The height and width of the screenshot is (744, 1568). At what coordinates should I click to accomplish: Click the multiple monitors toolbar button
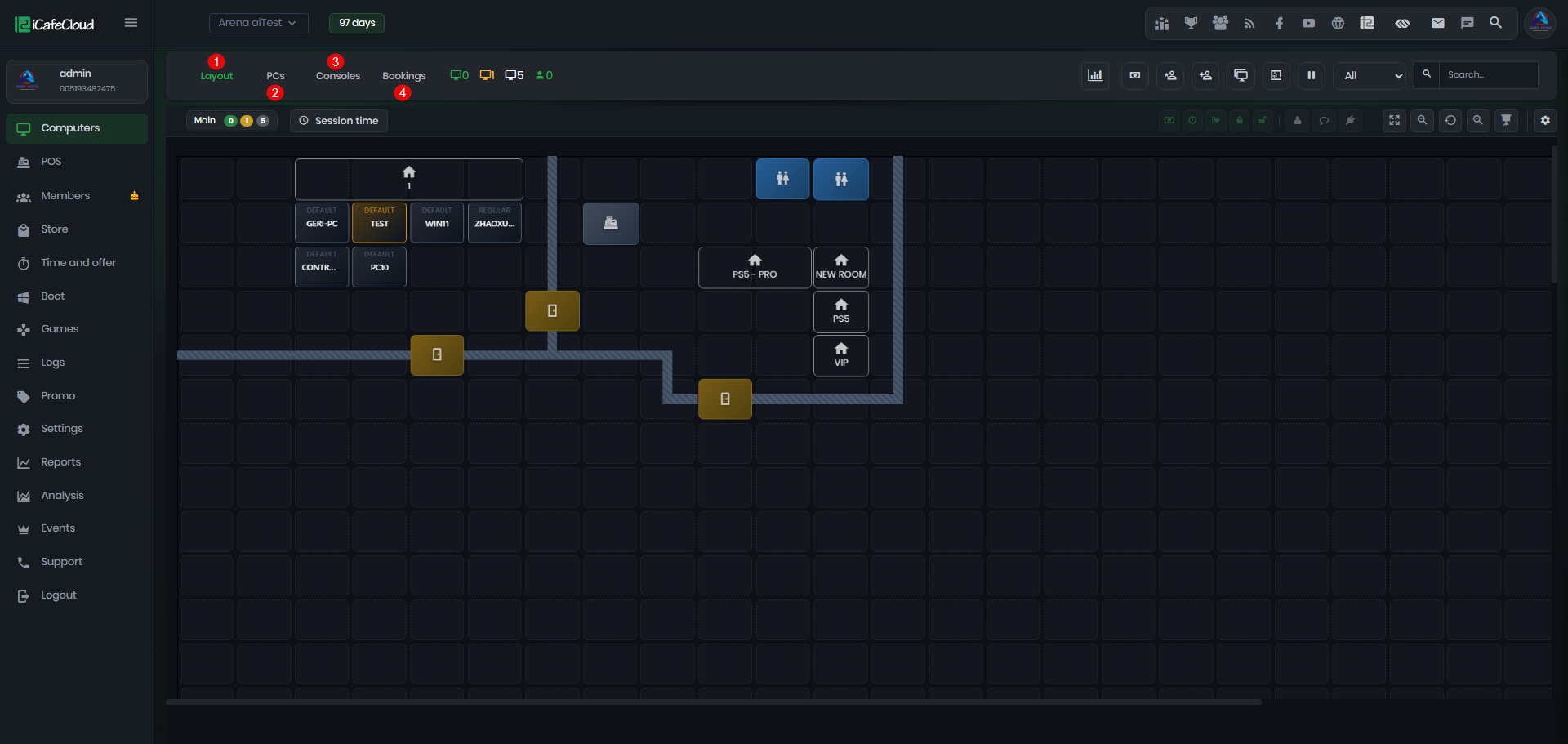1241,75
